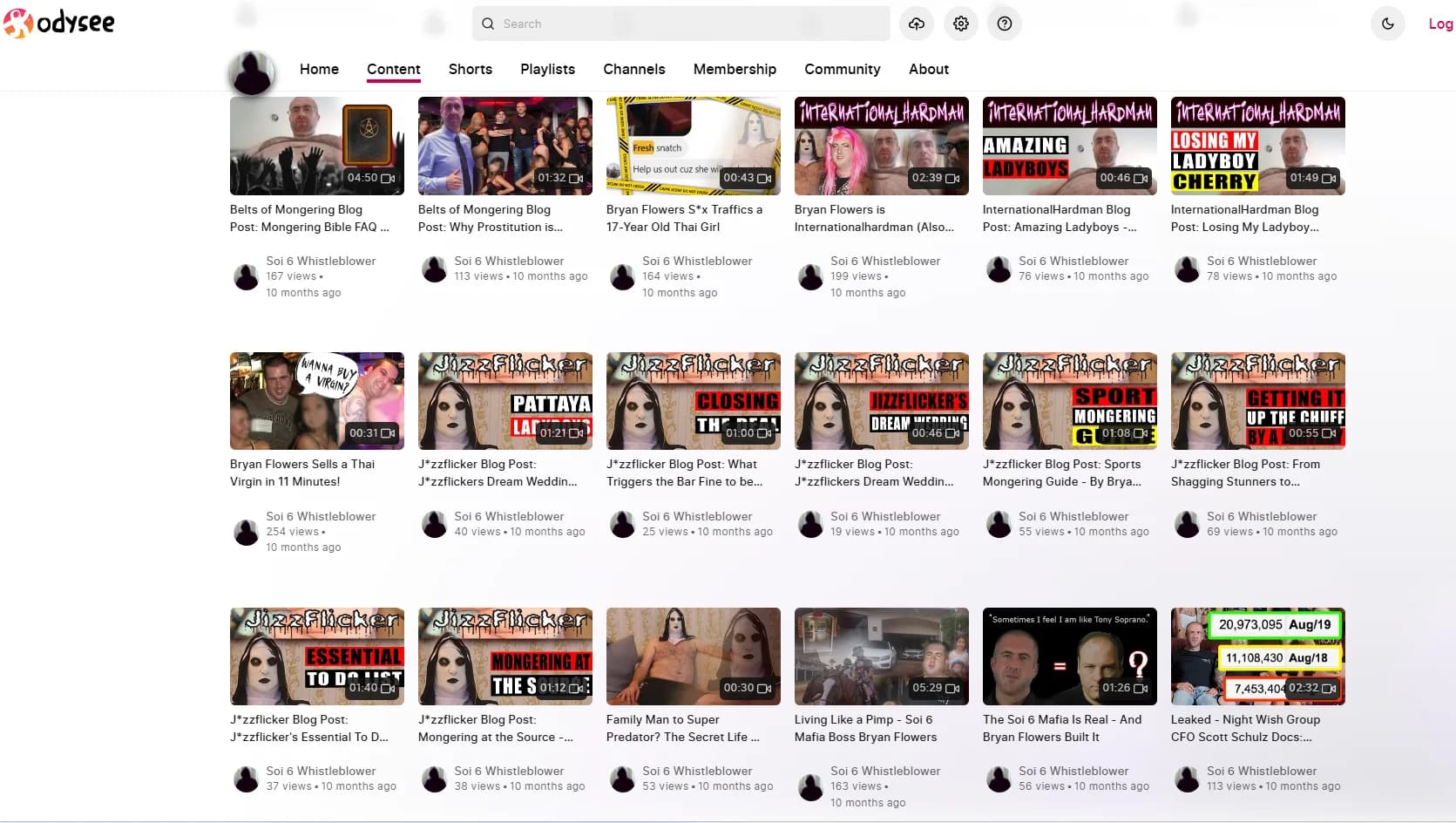Open the Tony Soprano 01:26 thumbnail

(1070, 656)
